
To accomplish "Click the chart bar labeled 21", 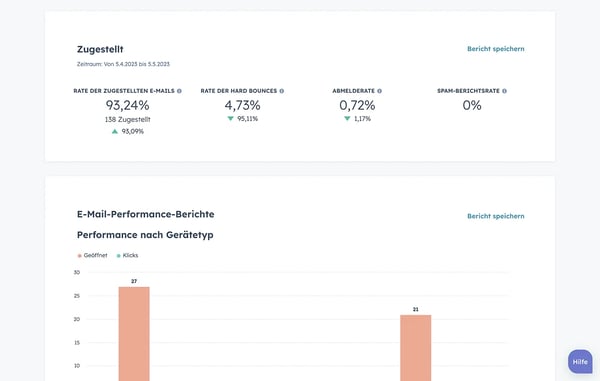I will (416, 348).
